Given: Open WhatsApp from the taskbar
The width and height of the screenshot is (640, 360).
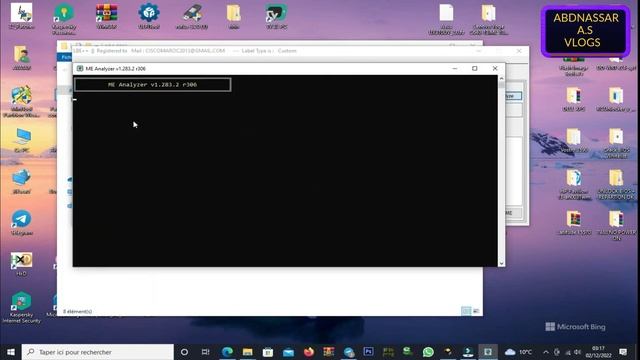Looking at the screenshot, I should pos(428,352).
